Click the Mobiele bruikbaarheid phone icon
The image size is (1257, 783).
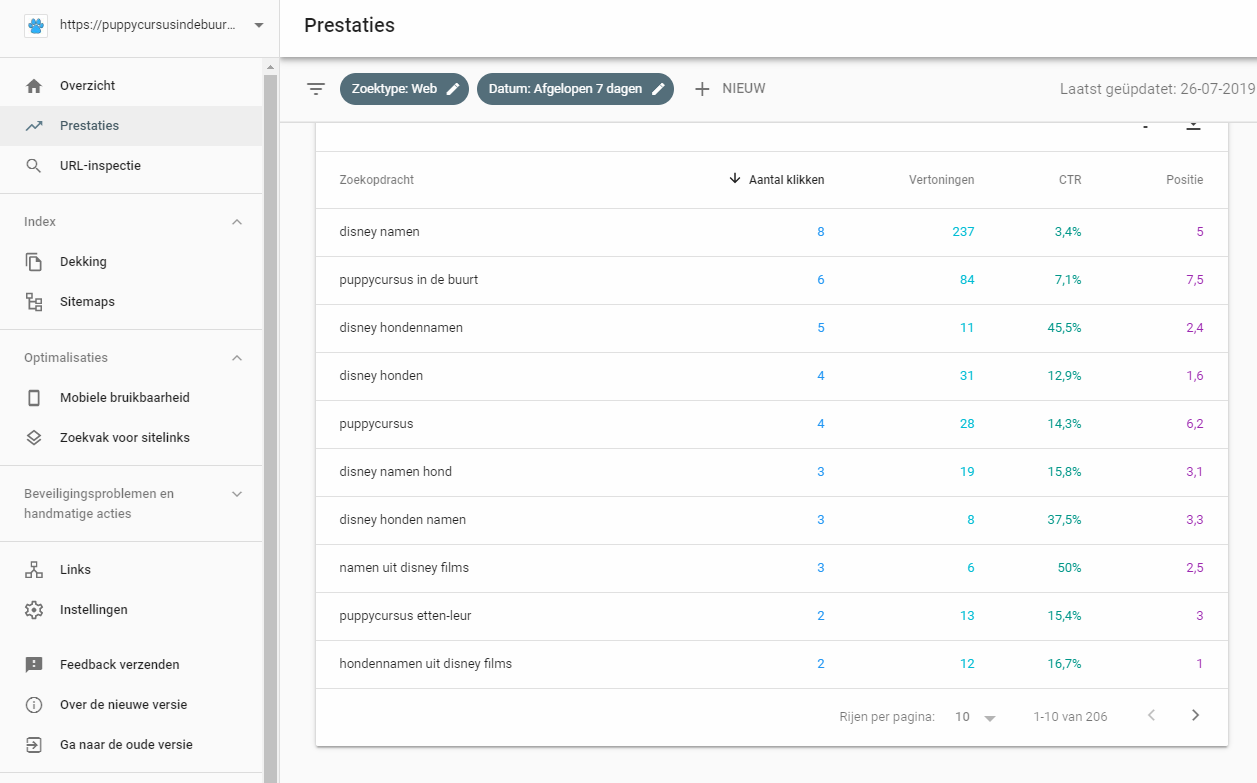(34, 398)
